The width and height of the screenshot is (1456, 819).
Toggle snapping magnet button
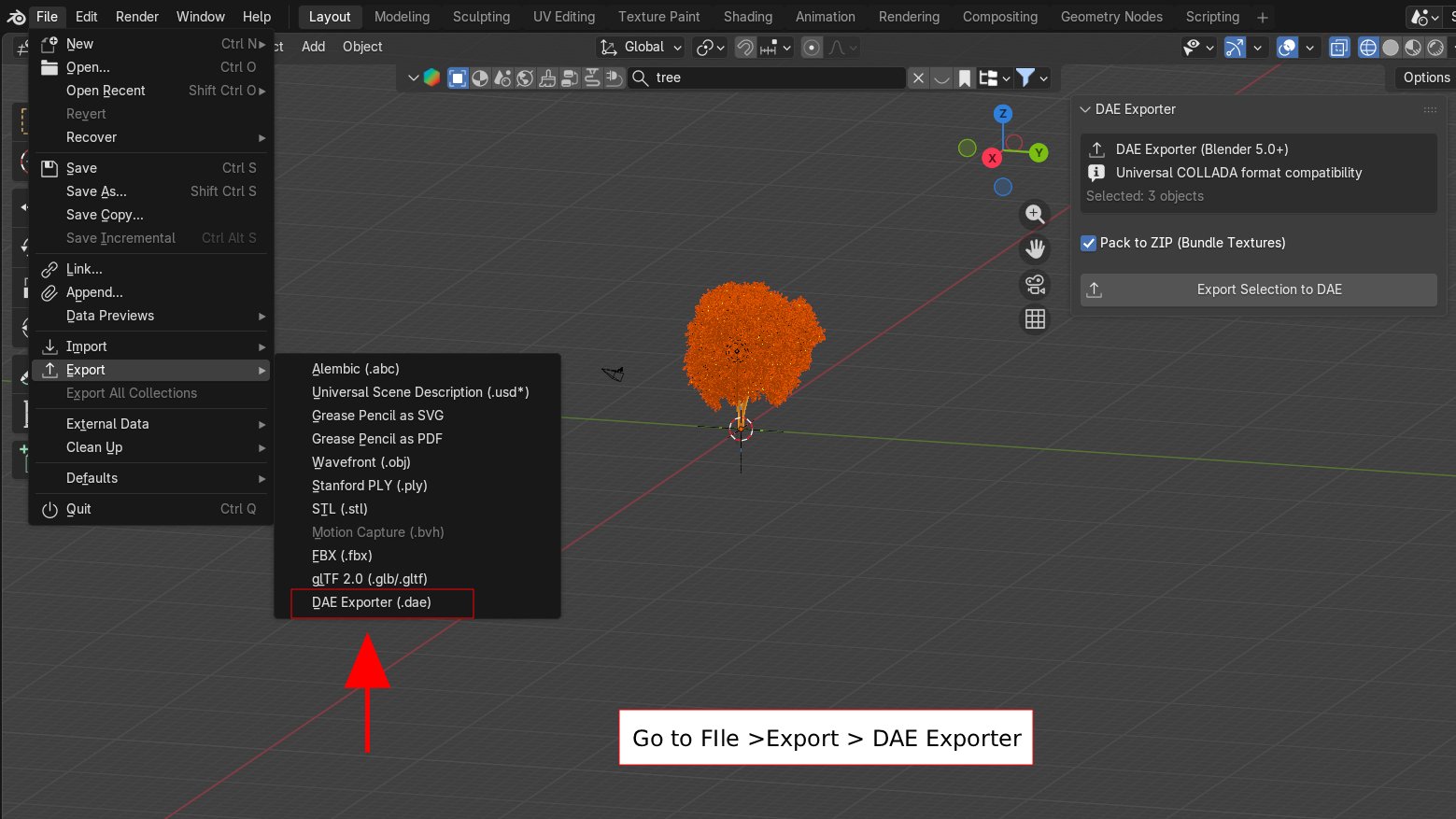[745, 48]
